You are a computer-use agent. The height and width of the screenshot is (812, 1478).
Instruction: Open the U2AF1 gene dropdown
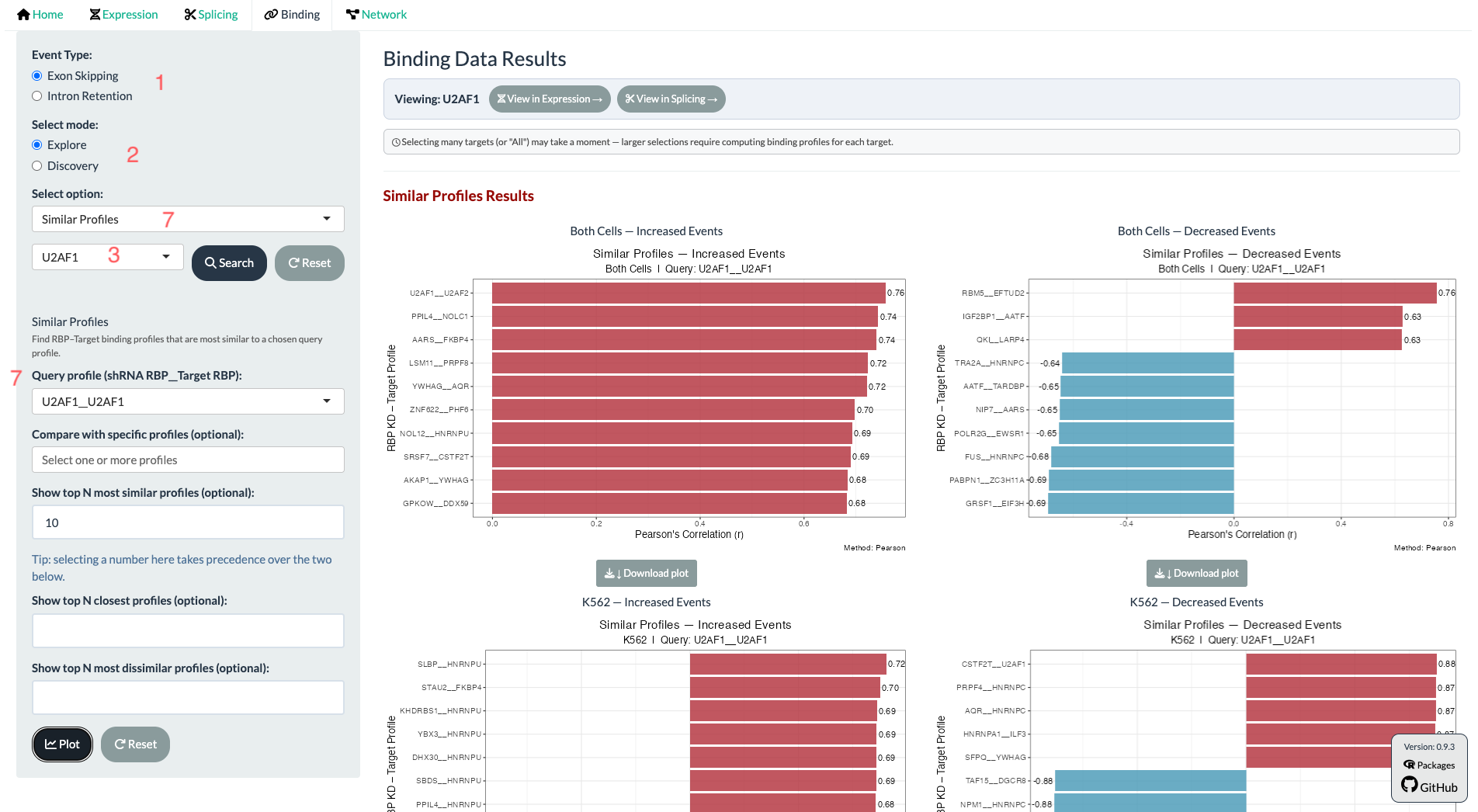108,257
